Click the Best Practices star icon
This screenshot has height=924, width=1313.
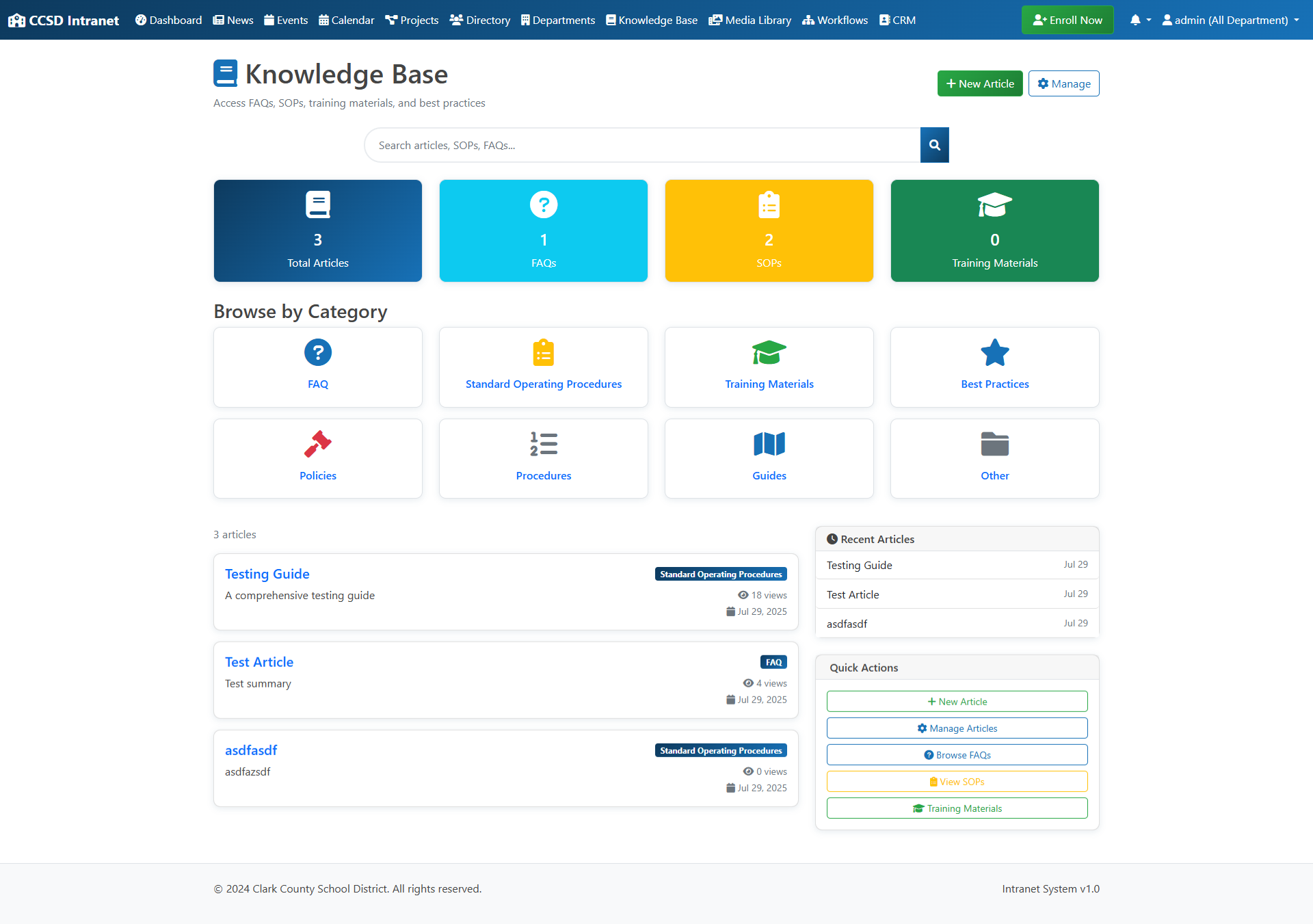[994, 353]
